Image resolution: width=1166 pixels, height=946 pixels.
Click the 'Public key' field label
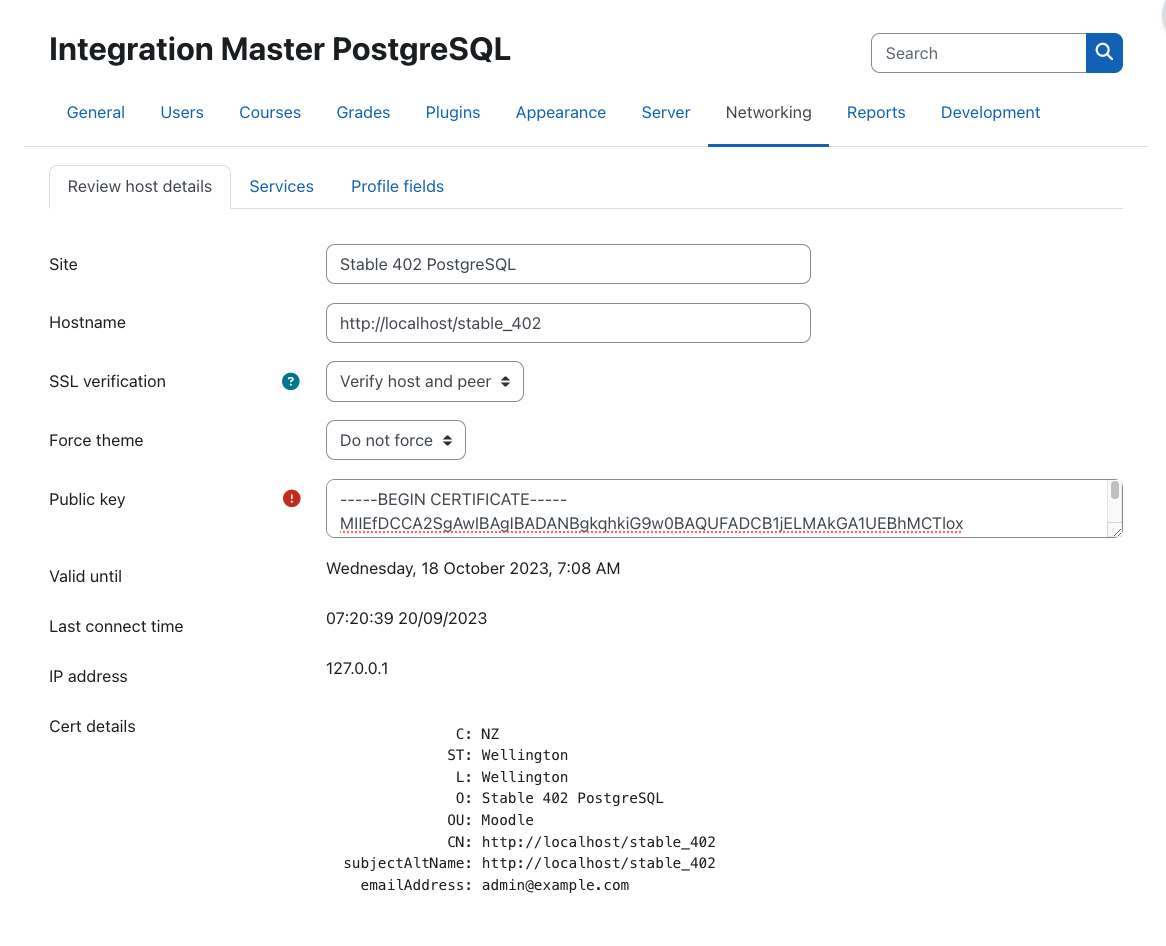87,499
